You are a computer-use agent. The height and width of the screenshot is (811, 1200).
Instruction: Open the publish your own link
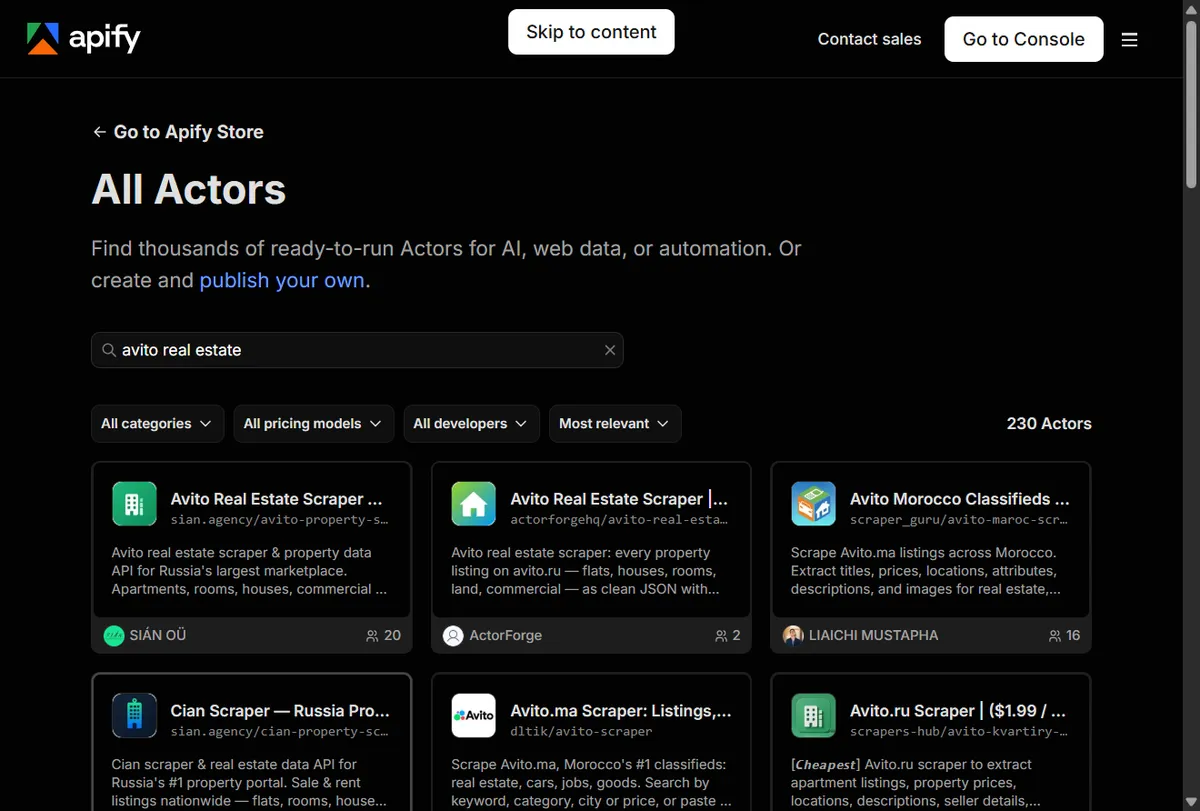[282, 281]
